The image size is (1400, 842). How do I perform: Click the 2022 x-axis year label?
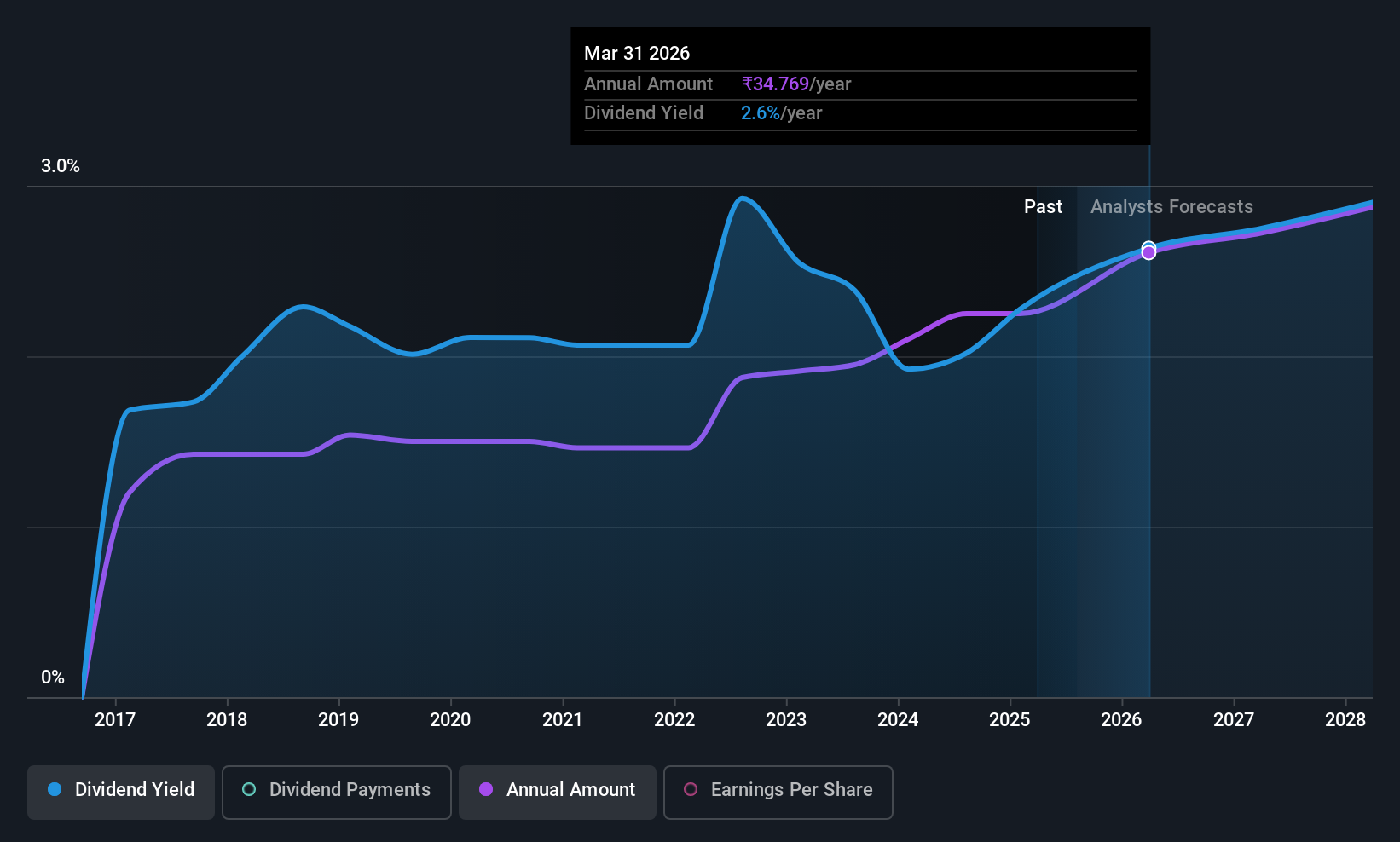(x=674, y=719)
